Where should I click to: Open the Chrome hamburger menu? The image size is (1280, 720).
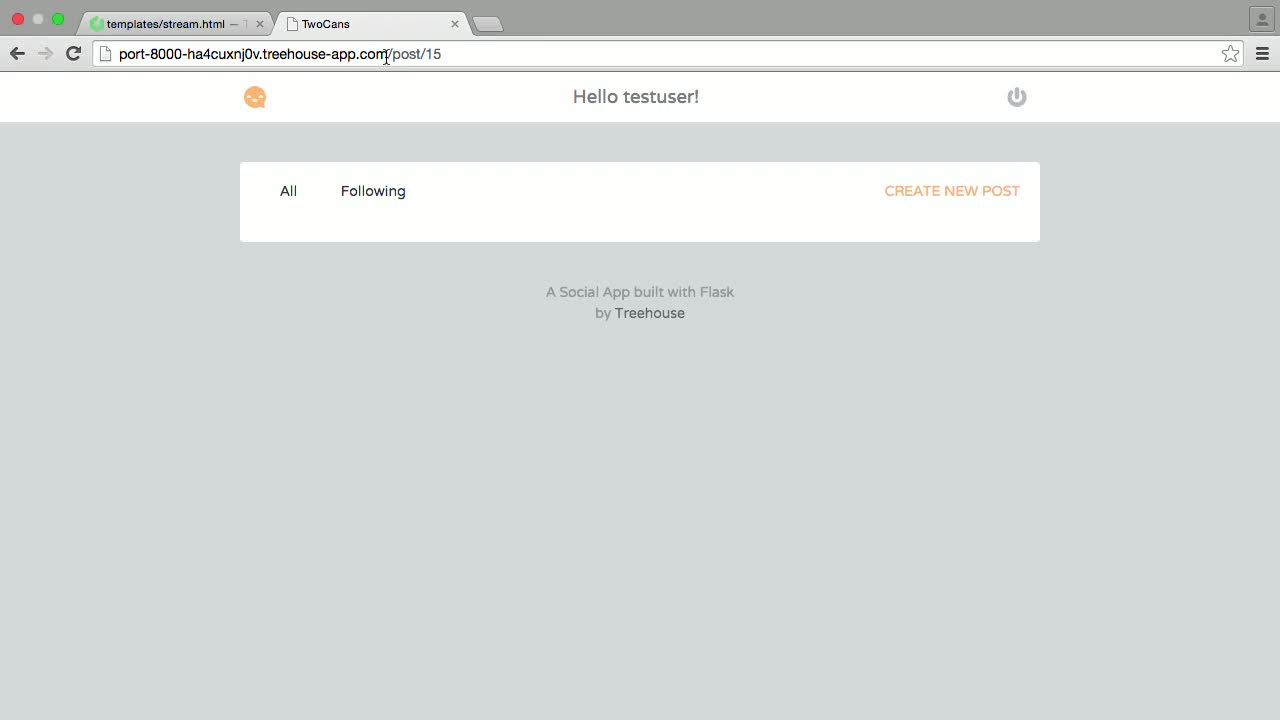tap(1262, 54)
